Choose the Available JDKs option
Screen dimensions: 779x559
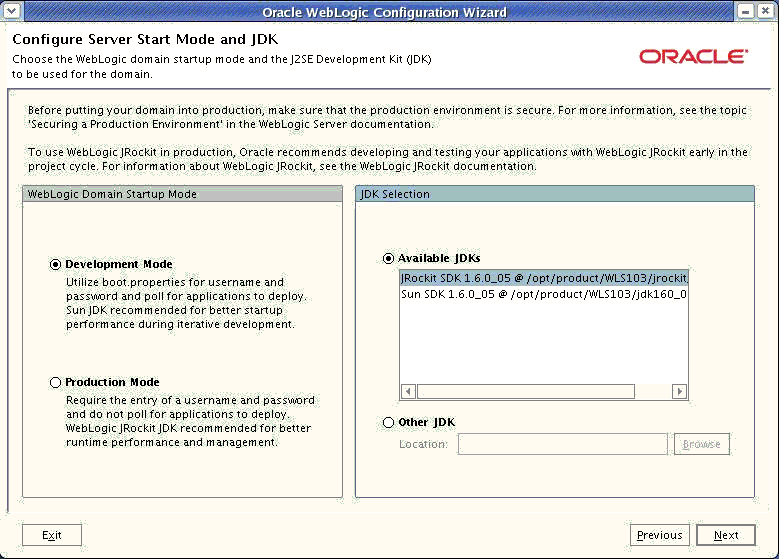[388, 258]
